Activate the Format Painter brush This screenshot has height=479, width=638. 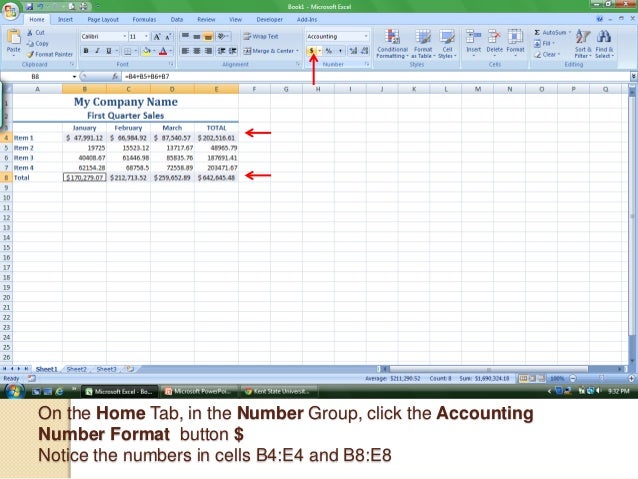point(50,54)
